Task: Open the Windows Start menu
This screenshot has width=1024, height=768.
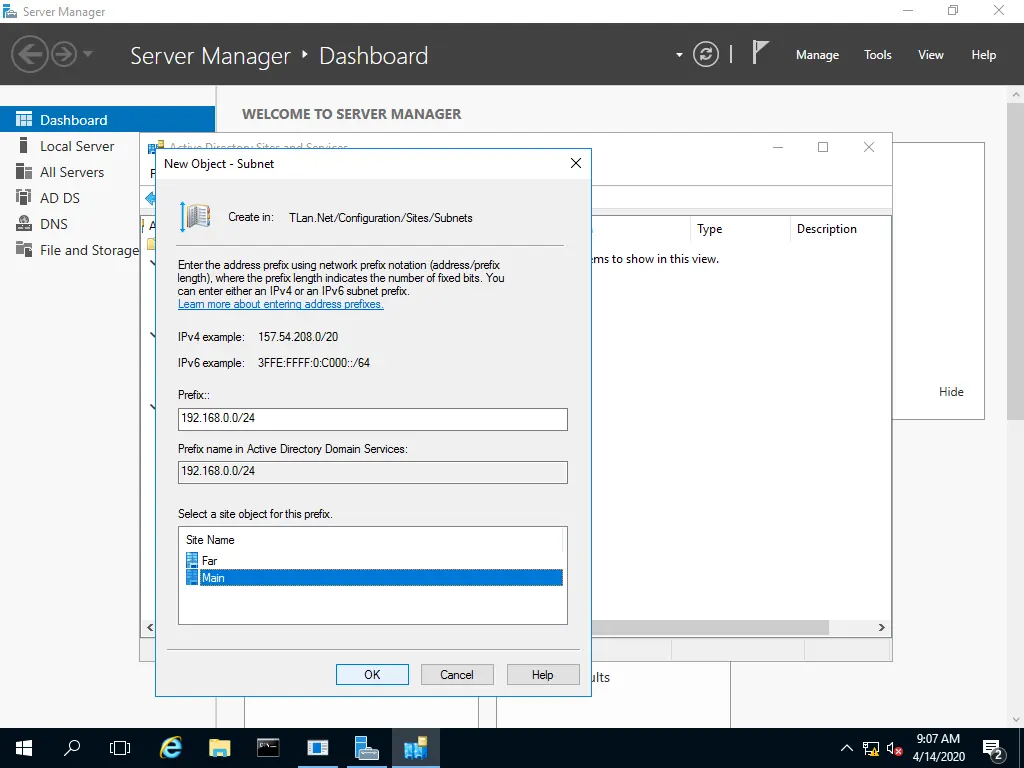Action: pos(24,748)
